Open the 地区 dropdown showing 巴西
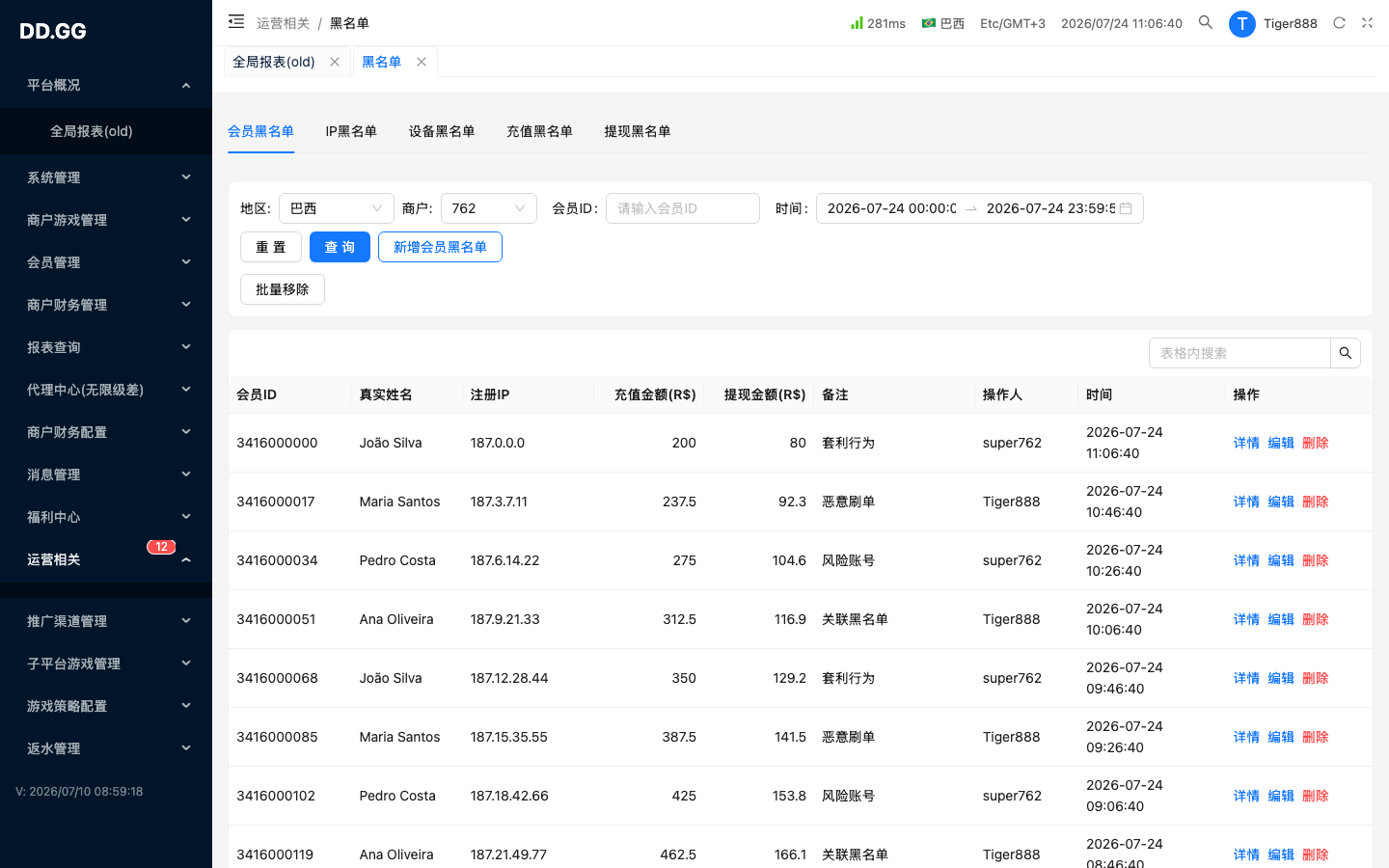The image size is (1389, 868). (337, 208)
